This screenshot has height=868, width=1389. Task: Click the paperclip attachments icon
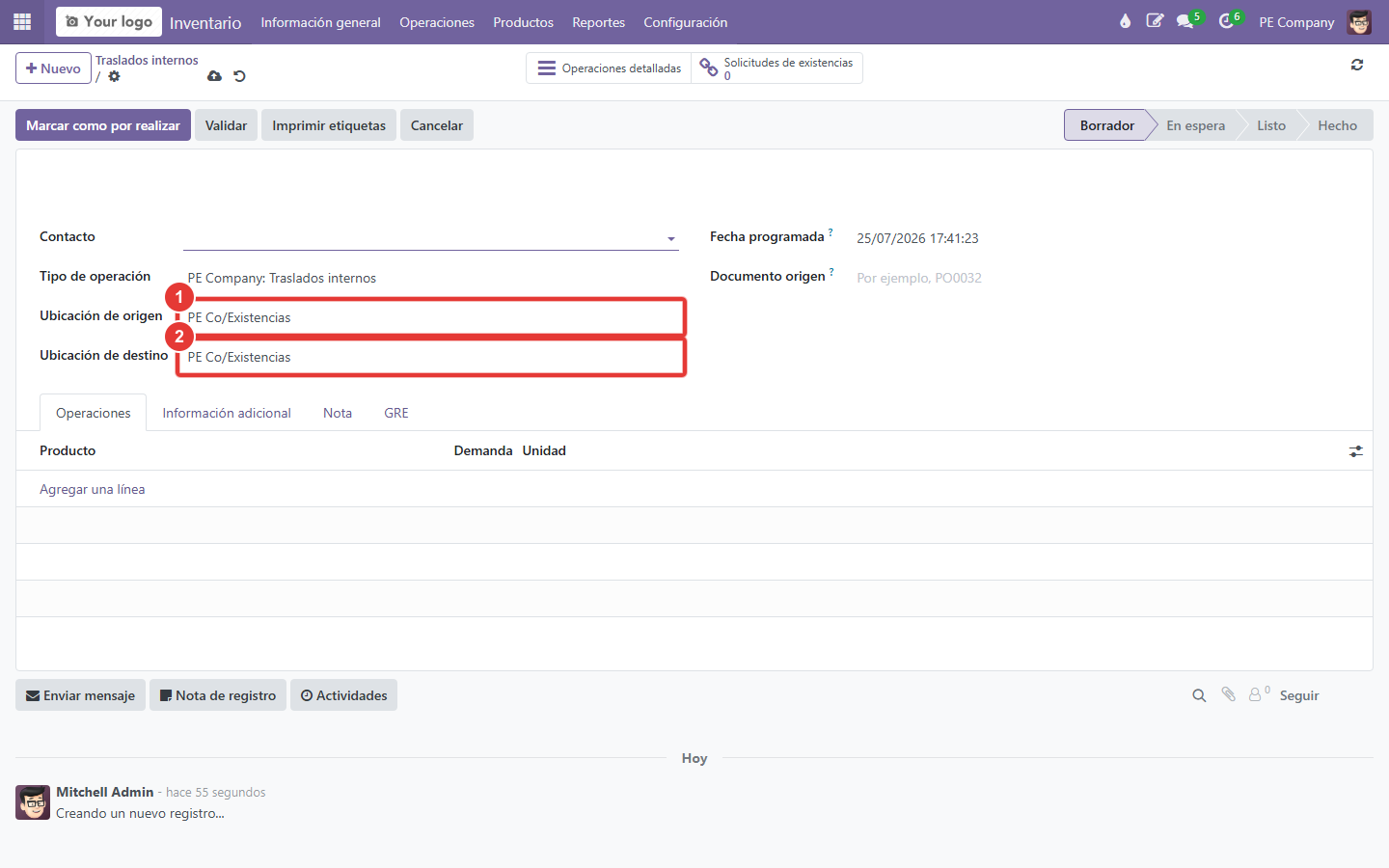pos(1228,694)
